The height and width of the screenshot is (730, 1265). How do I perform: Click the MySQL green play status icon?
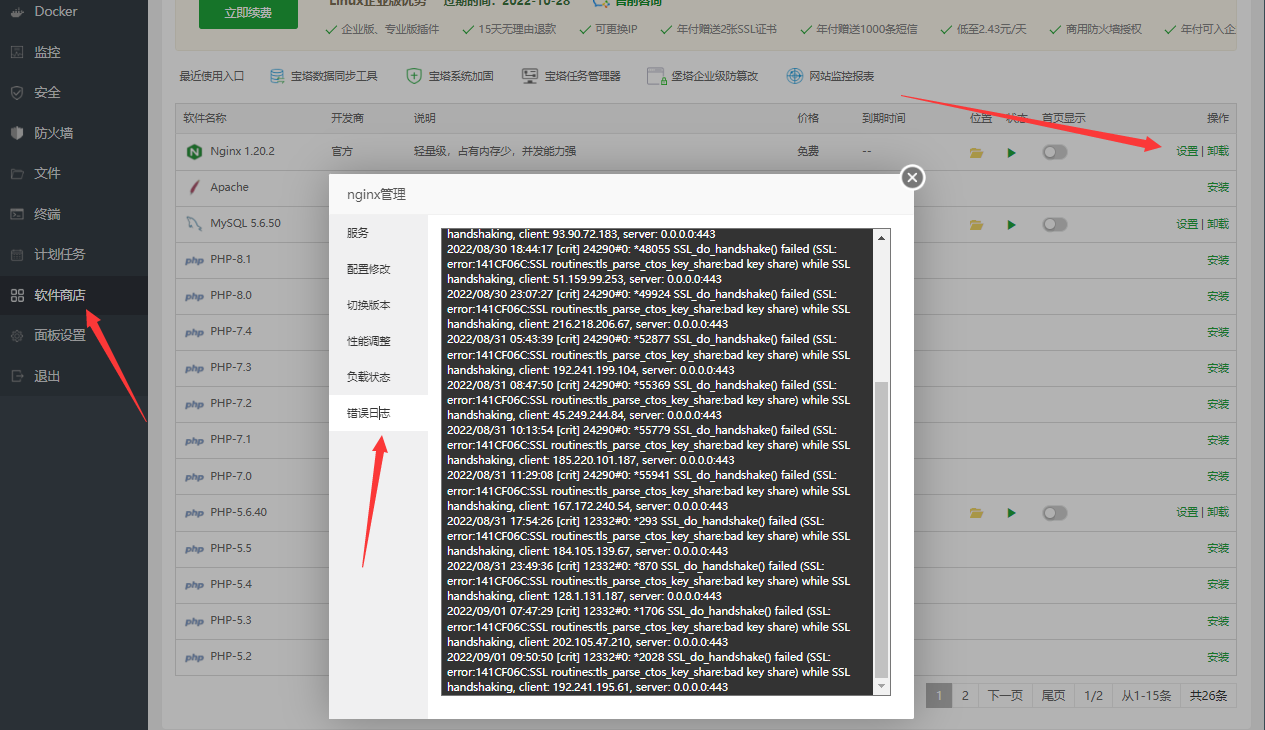point(1012,224)
